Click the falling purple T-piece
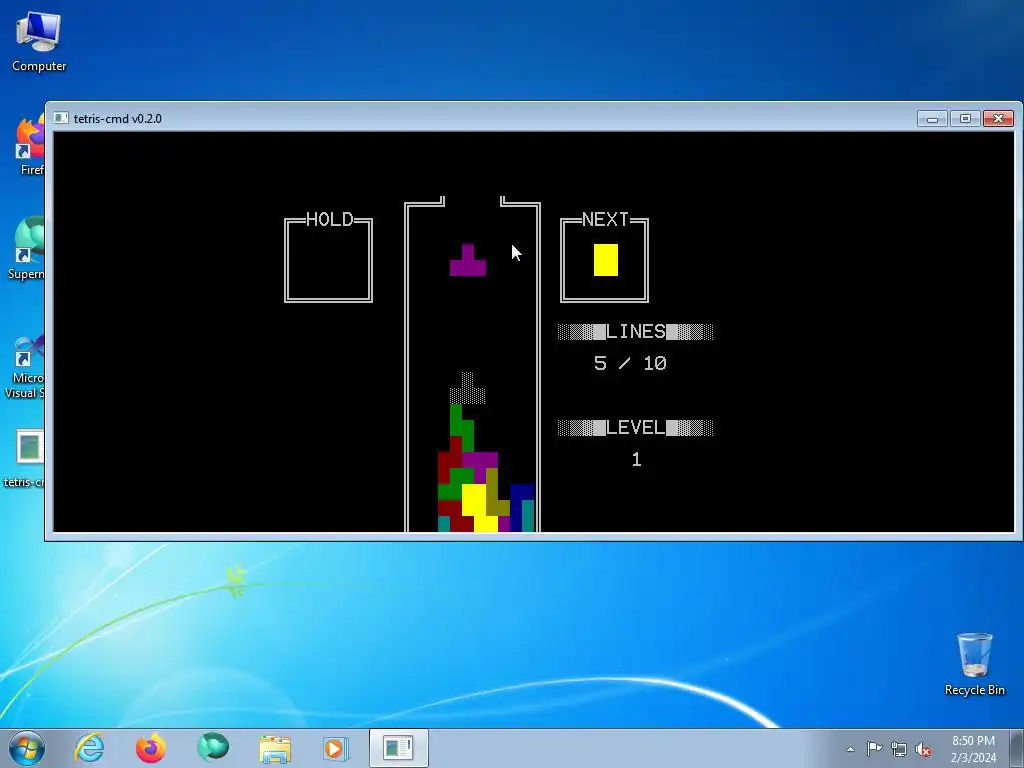Screen dimensions: 1024x768 [468, 260]
